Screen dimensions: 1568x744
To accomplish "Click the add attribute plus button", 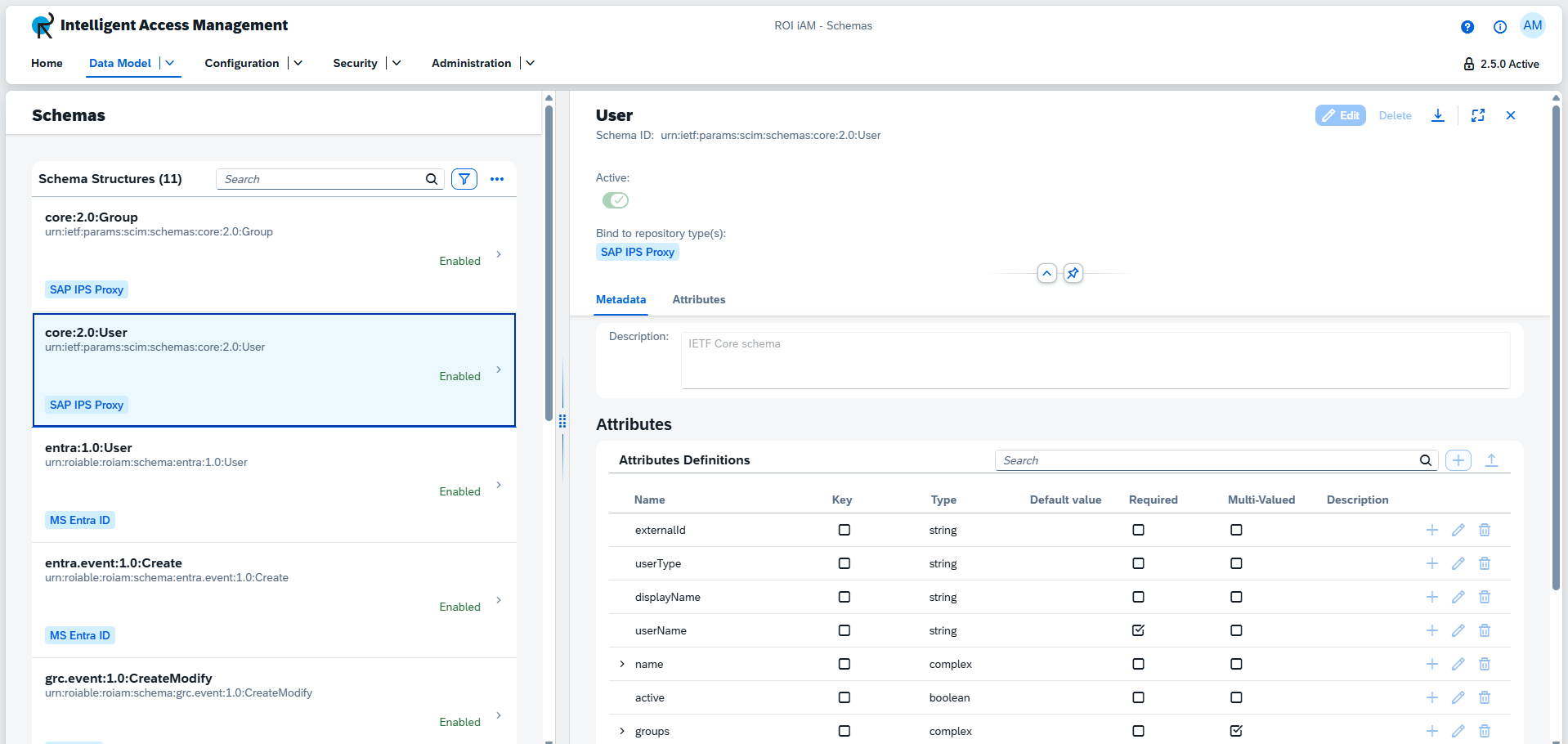I will 1458,460.
